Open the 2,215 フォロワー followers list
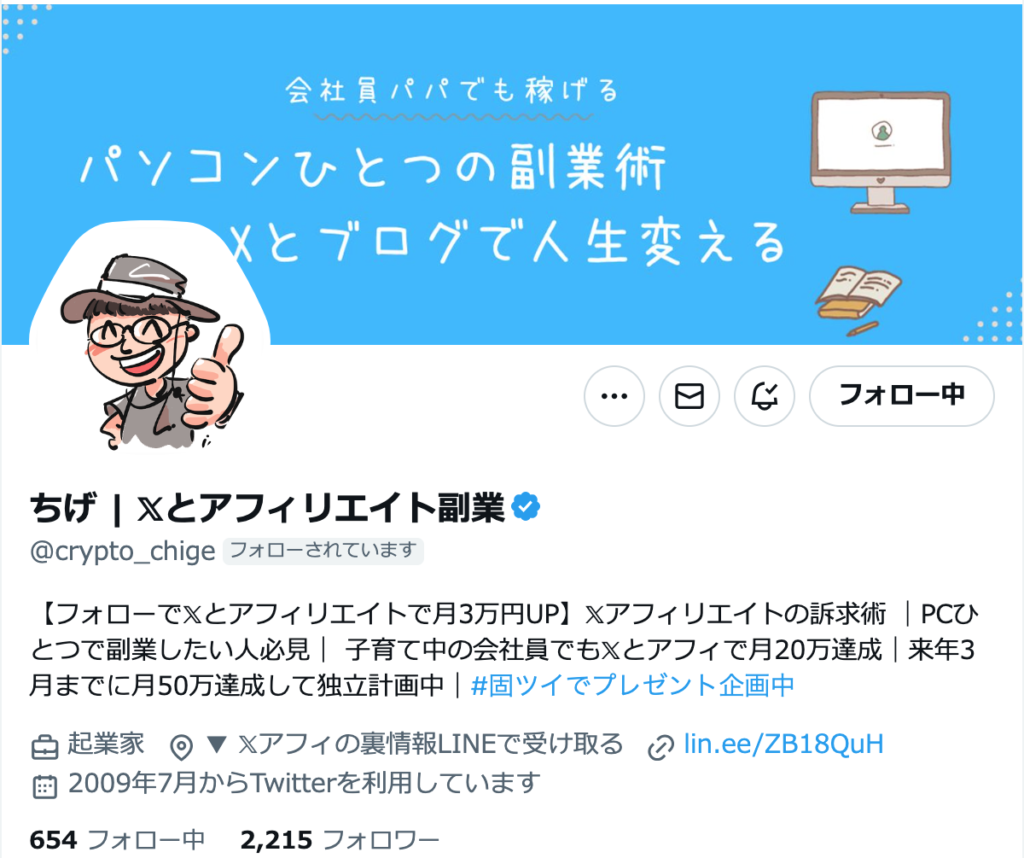 (x=340, y=840)
